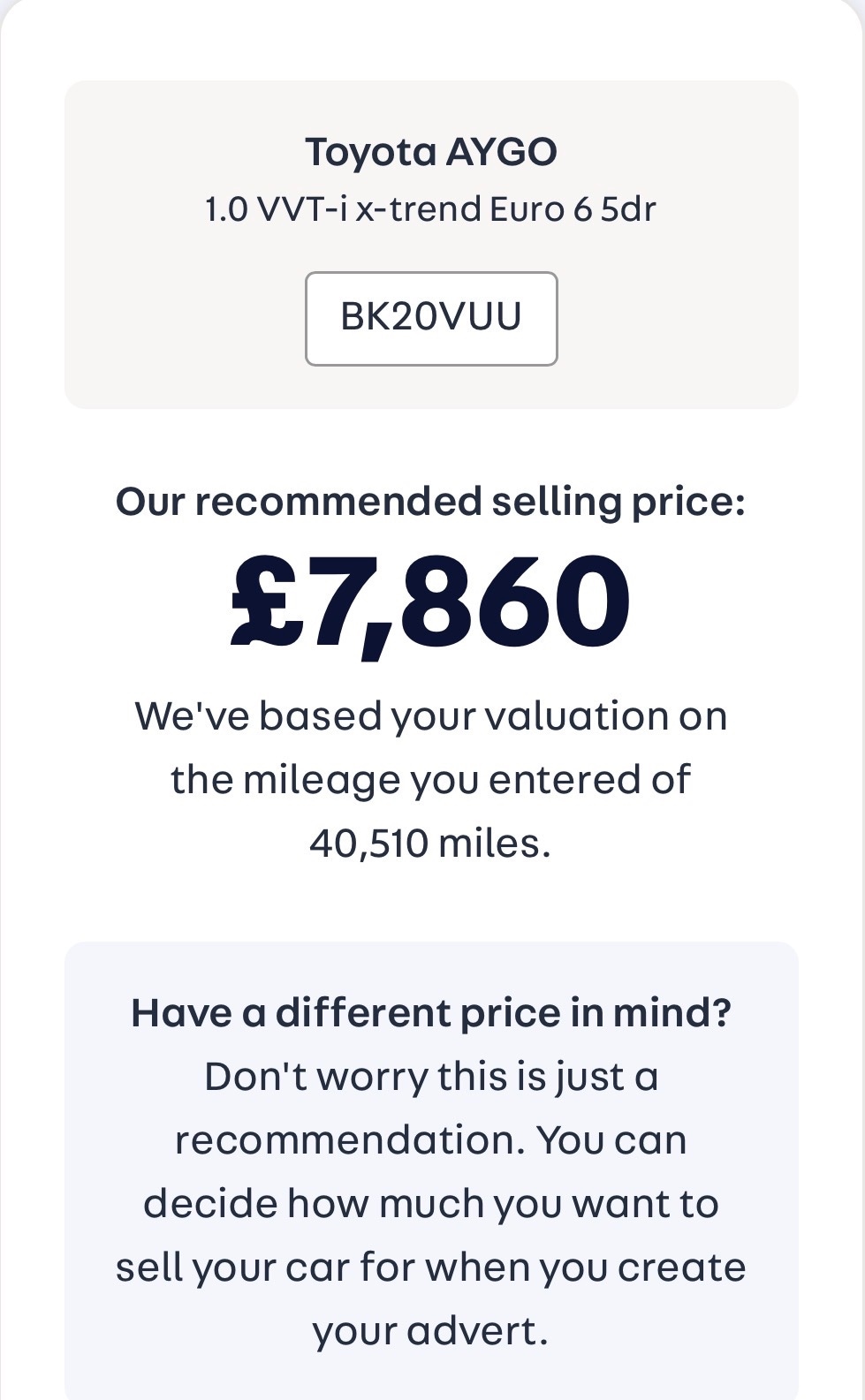Image resolution: width=865 pixels, height=1400 pixels.
Task: Click "sell your car for when you create" line
Action: coord(431,1268)
